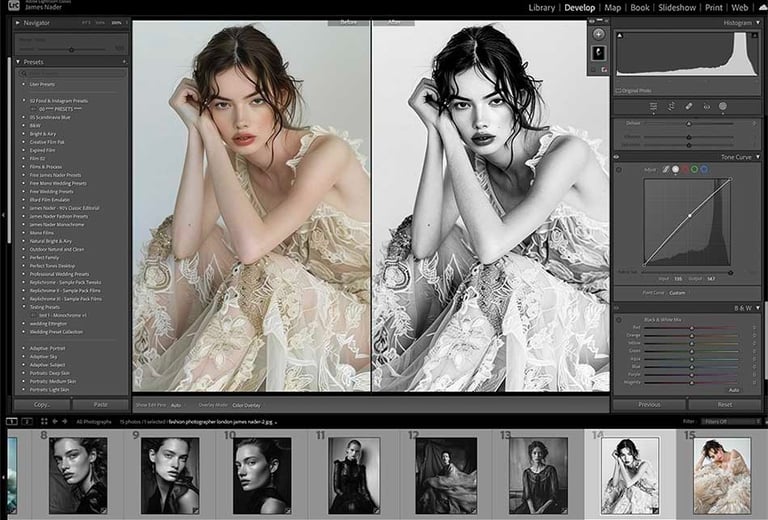
Task: Select the Edit sliders tool icon
Action: (653, 106)
